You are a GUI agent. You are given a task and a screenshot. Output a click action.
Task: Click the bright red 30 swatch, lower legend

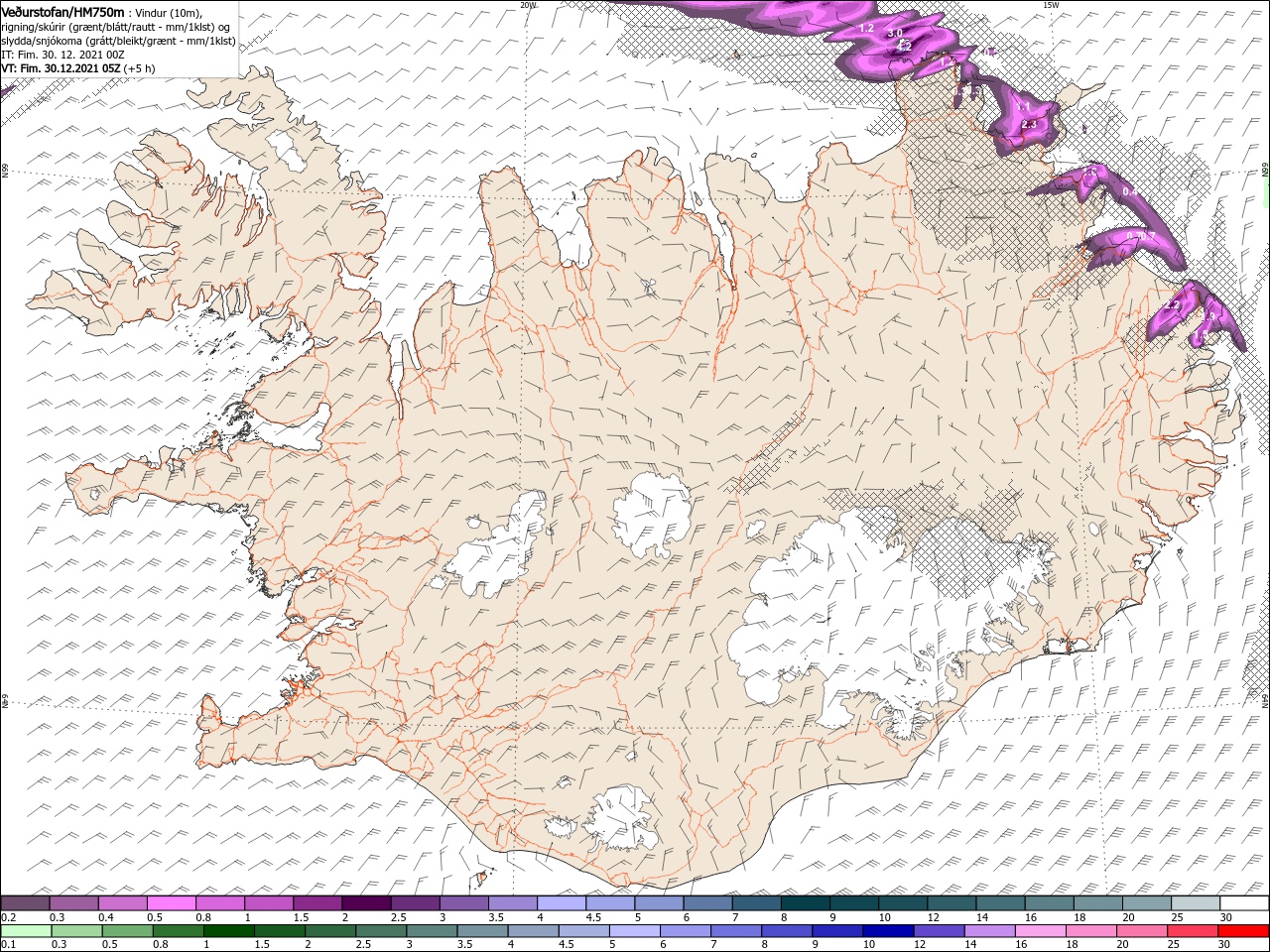click(x=1242, y=931)
